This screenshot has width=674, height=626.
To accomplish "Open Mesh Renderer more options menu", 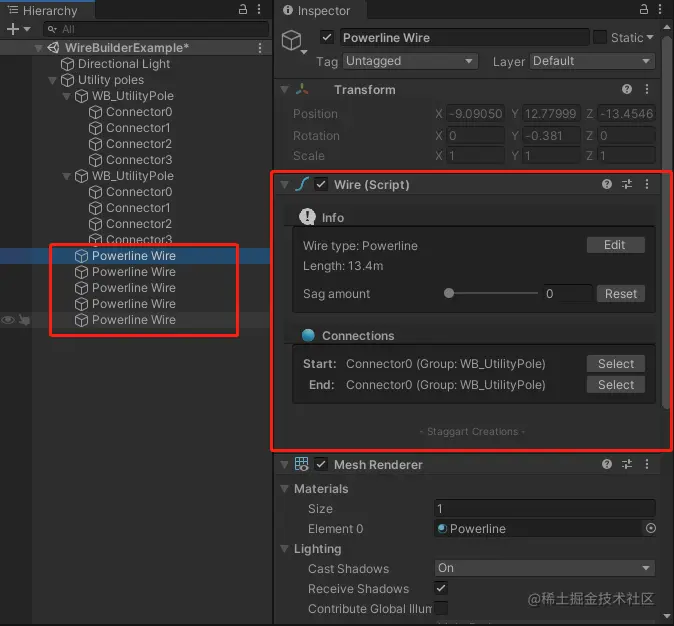I will 647,464.
